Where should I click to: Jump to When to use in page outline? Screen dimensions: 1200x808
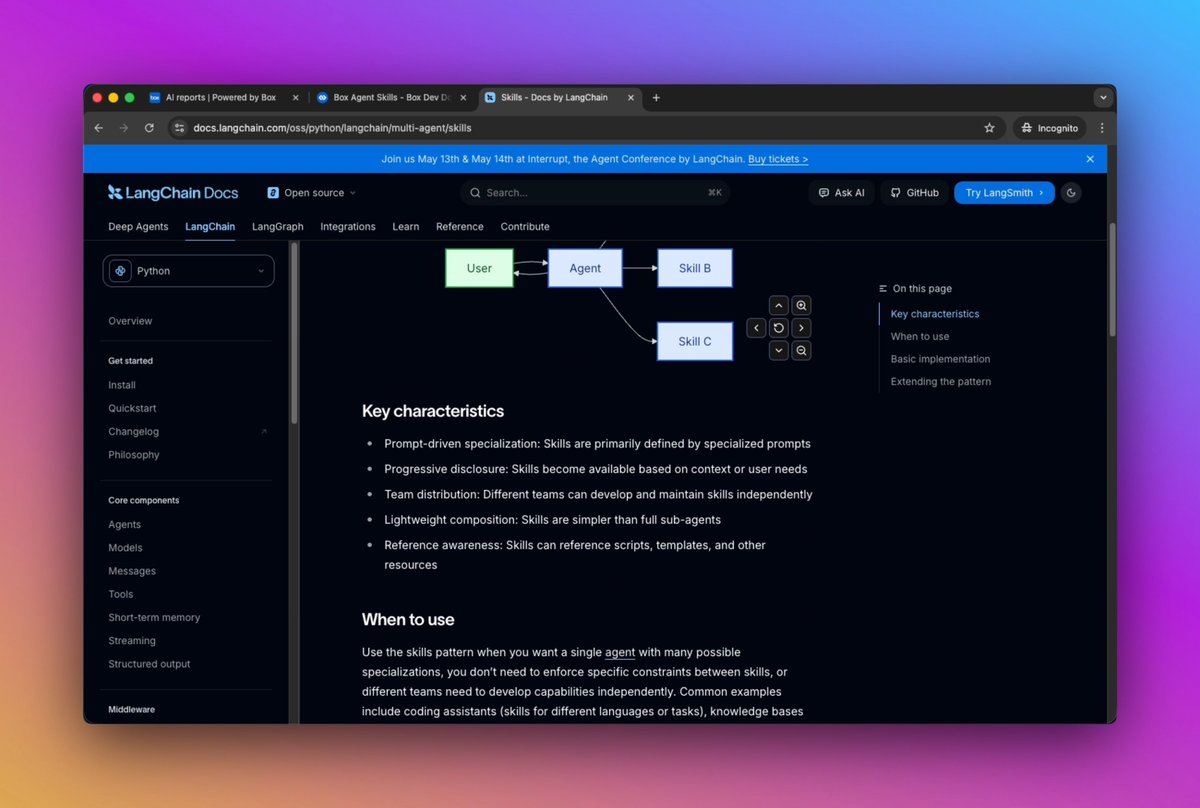[x=920, y=337]
